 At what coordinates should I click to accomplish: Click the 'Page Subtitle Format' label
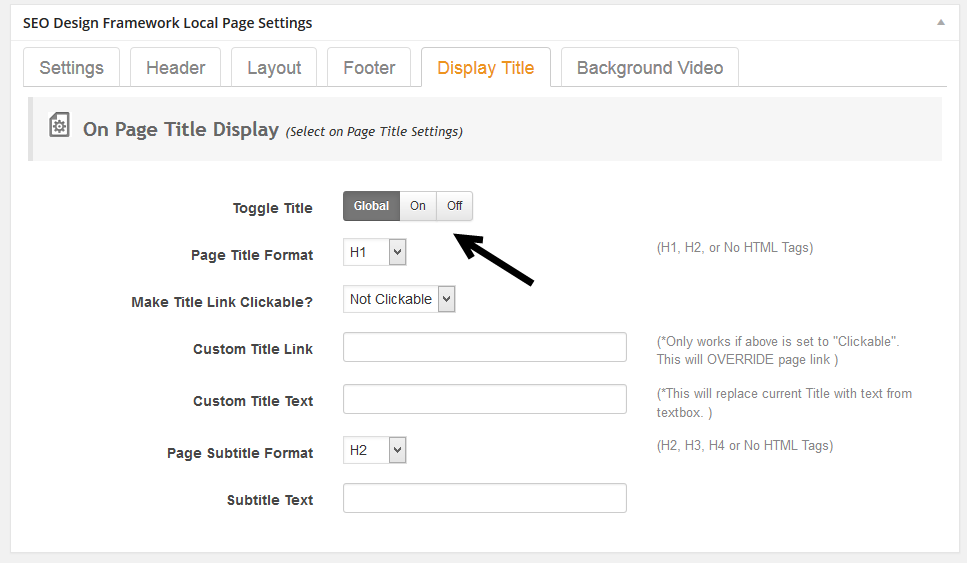pyautogui.click(x=240, y=453)
